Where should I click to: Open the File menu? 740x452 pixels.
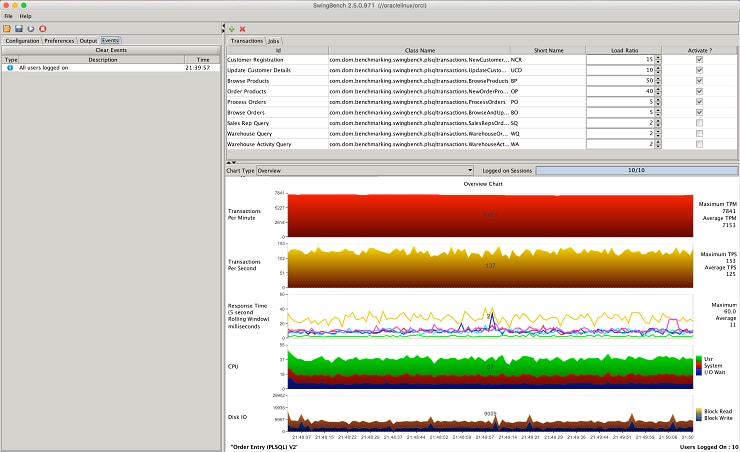coord(8,16)
